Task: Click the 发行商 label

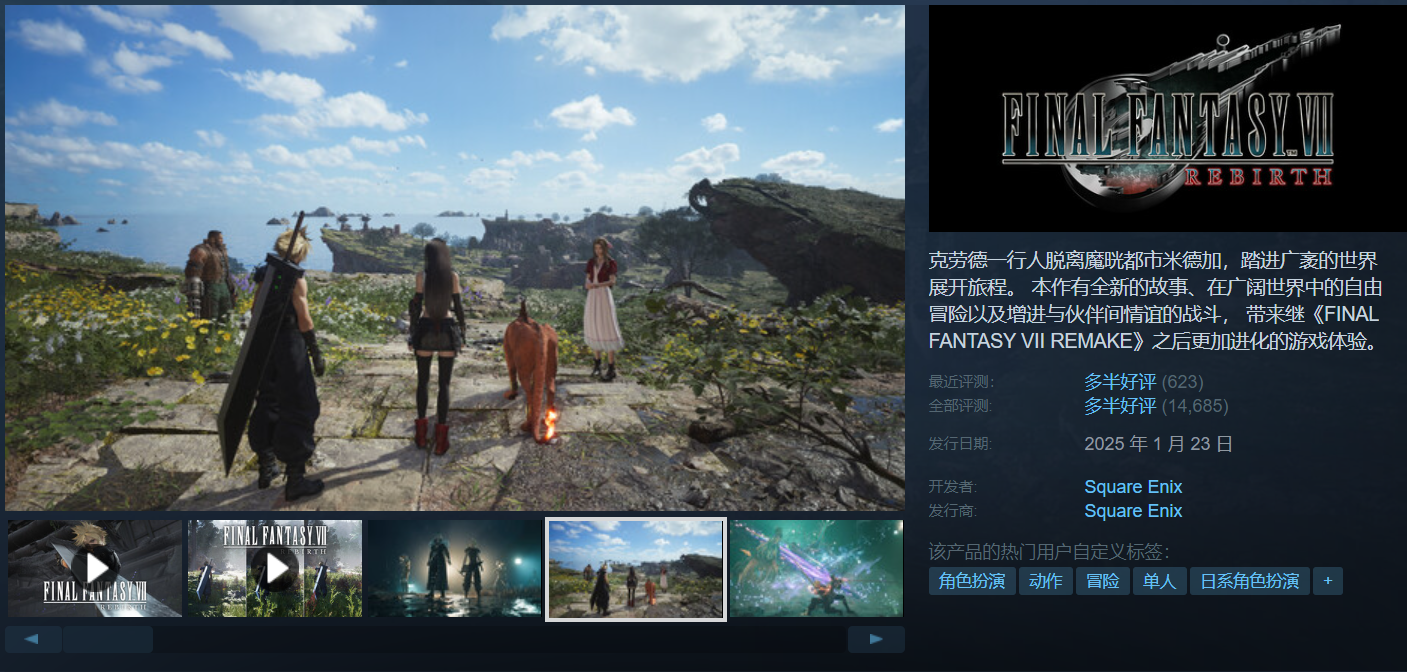Action: [953, 511]
